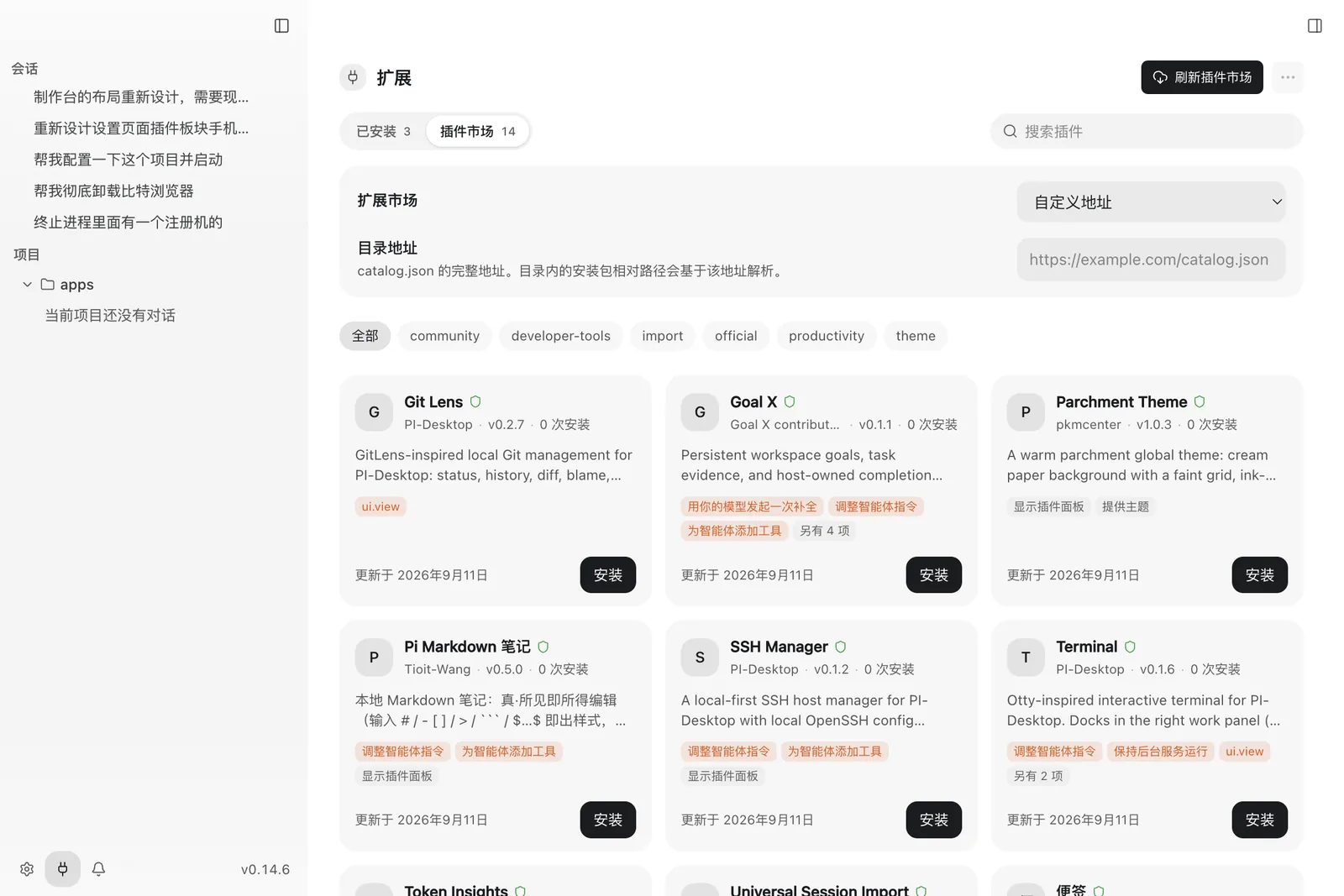1344x896 pixels.
Task: Open conversation 制作台的布局重新设计
Action: (x=141, y=97)
